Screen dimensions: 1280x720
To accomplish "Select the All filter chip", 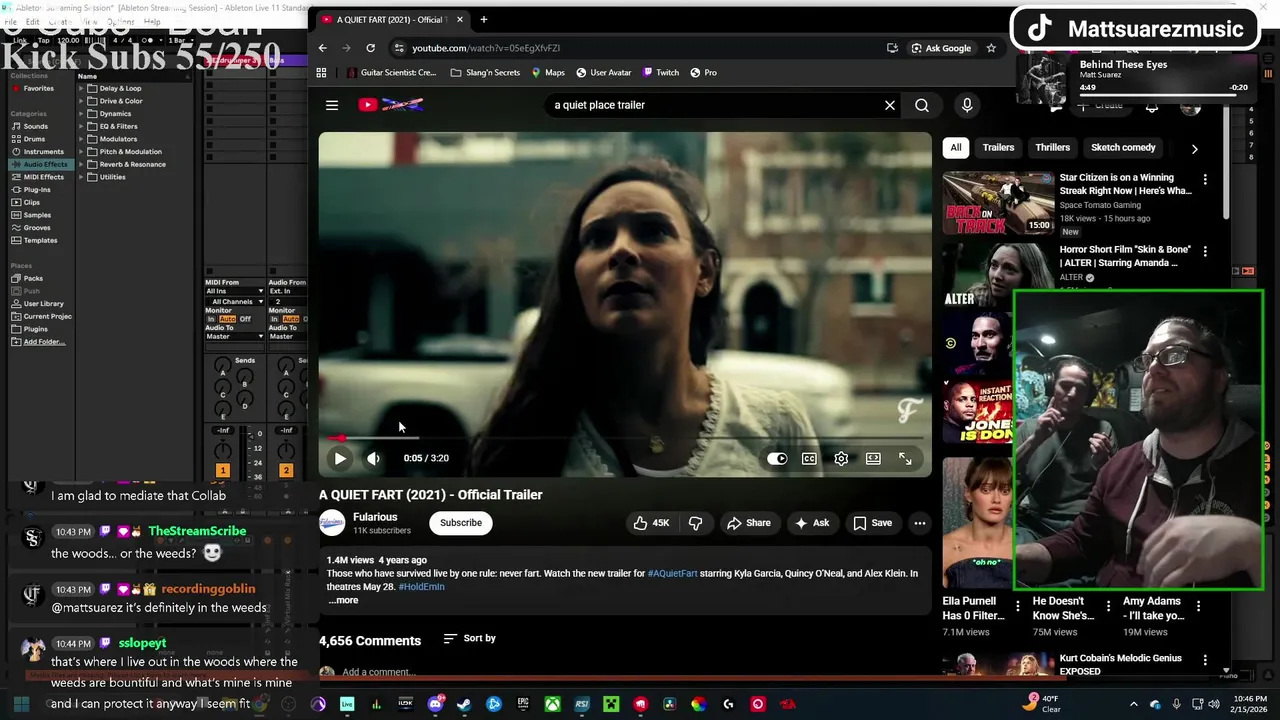I will 956,148.
